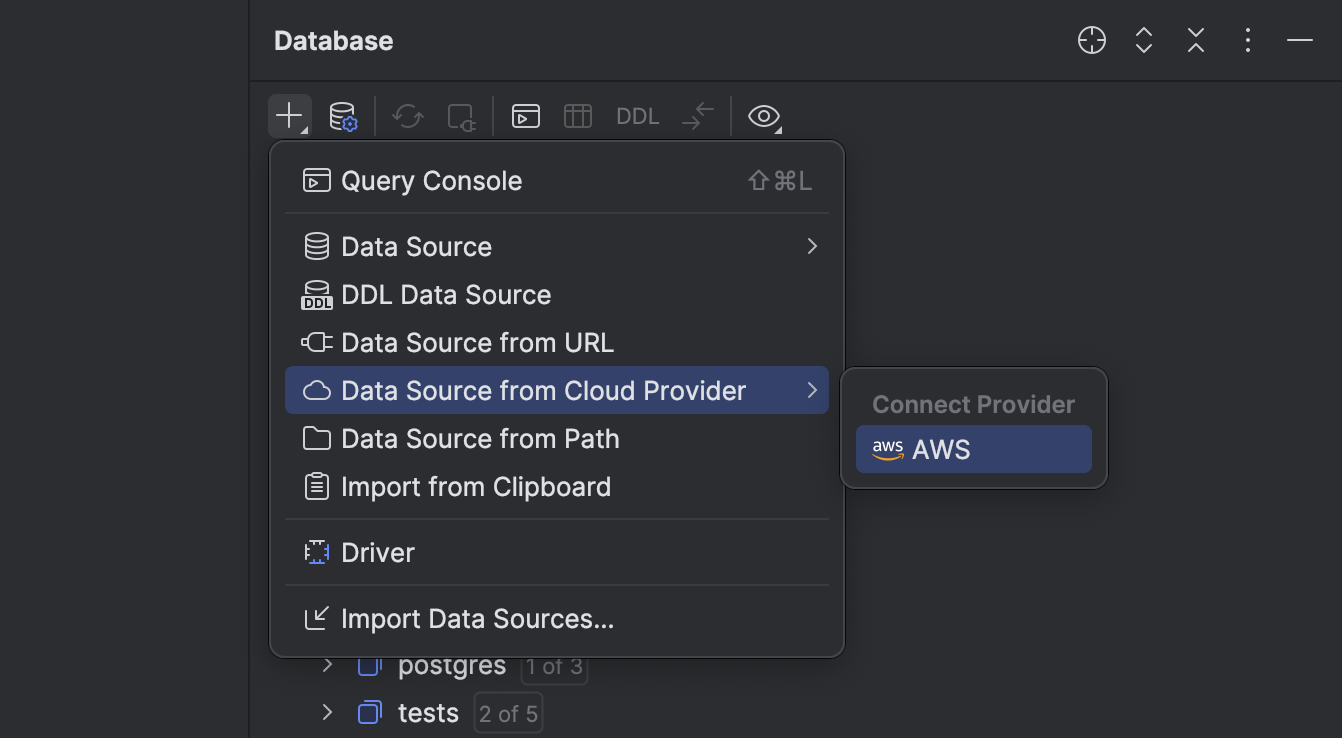Open the kebab Options menu
This screenshot has width=1342, height=738.
1247,40
